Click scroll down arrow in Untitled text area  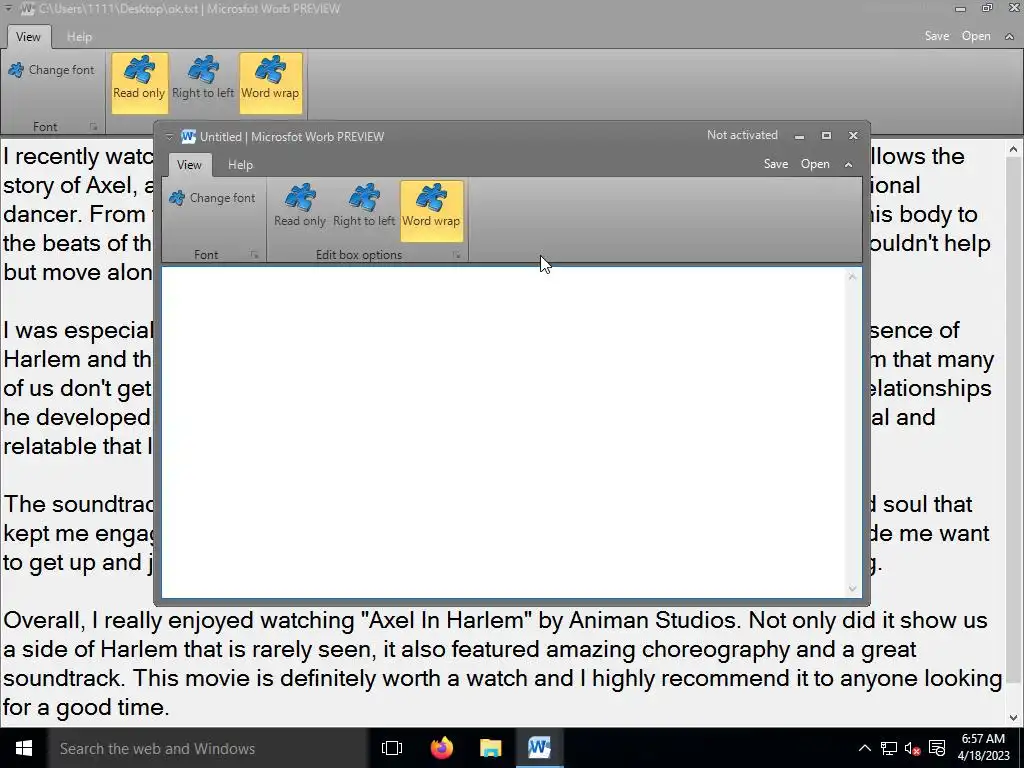[x=852, y=588]
